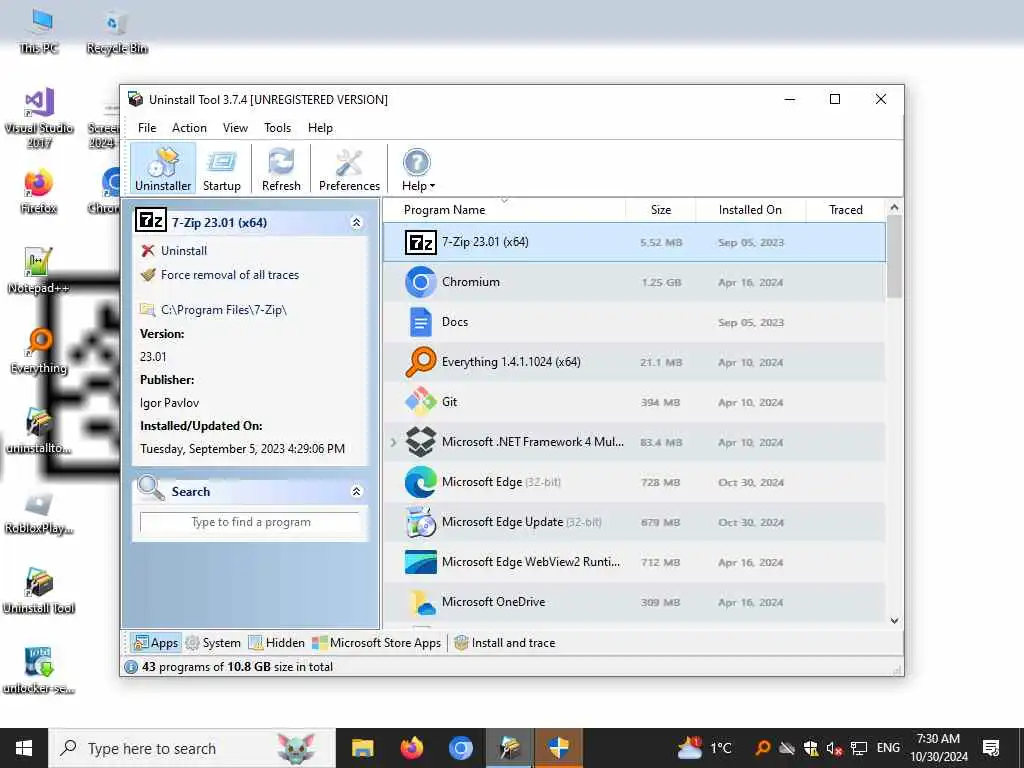The width and height of the screenshot is (1024, 768).
Task: Select the Everything 1.4.1.1024 icon
Action: click(421, 362)
